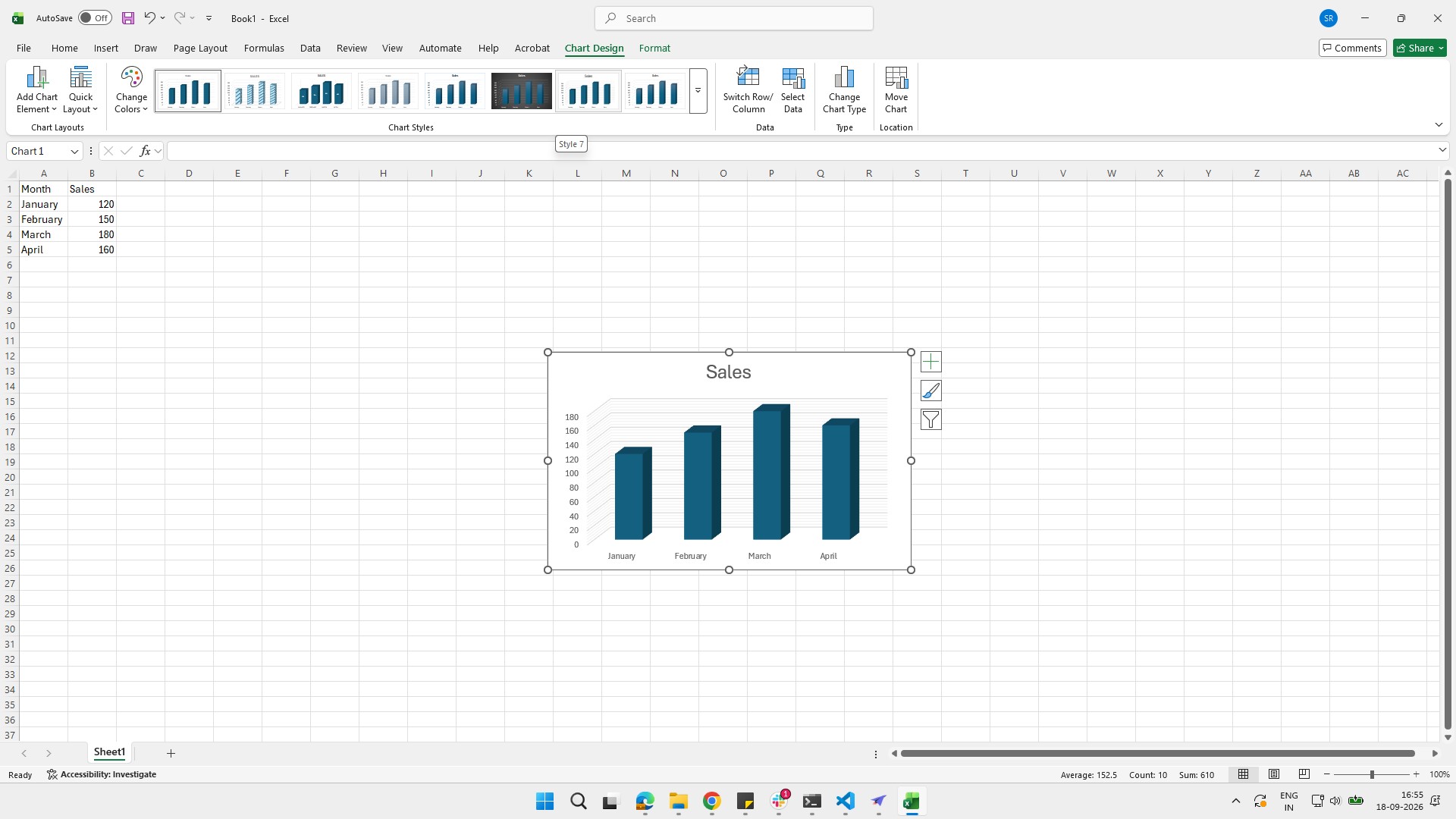The height and width of the screenshot is (819, 1456).
Task: Add a new sheet with plus button
Action: 171,753
